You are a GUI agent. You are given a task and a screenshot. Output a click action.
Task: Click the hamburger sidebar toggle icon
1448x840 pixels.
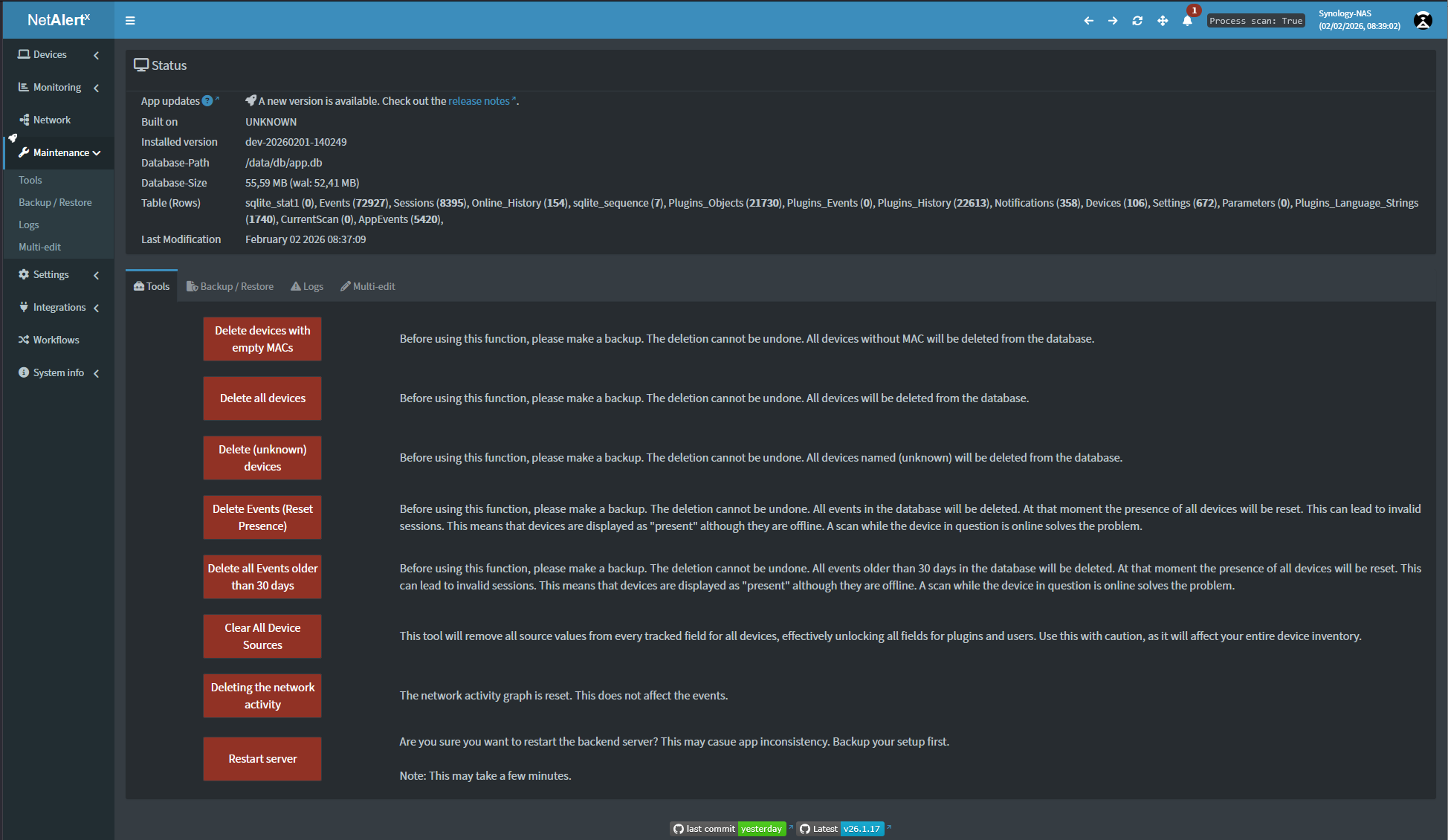pyautogui.click(x=130, y=21)
